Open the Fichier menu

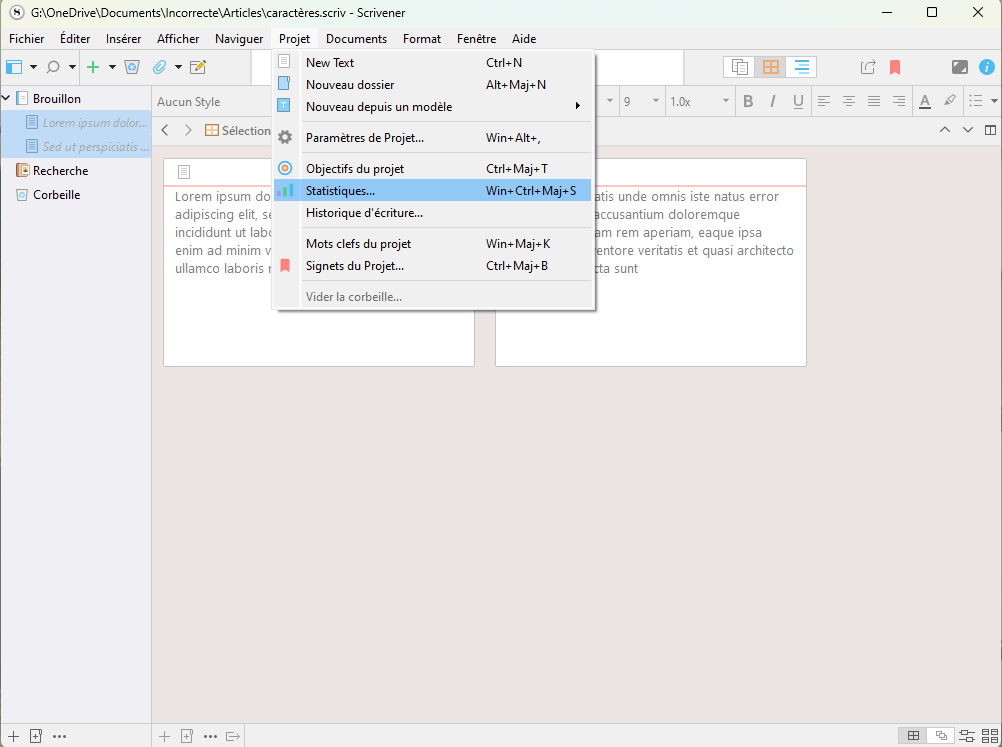(x=27, y=39)
